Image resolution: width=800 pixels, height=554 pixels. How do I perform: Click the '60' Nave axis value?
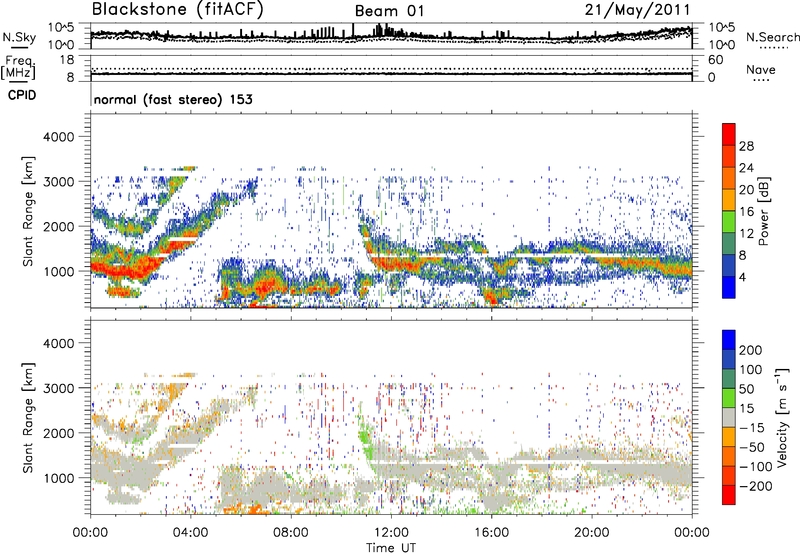click(715, 60)
